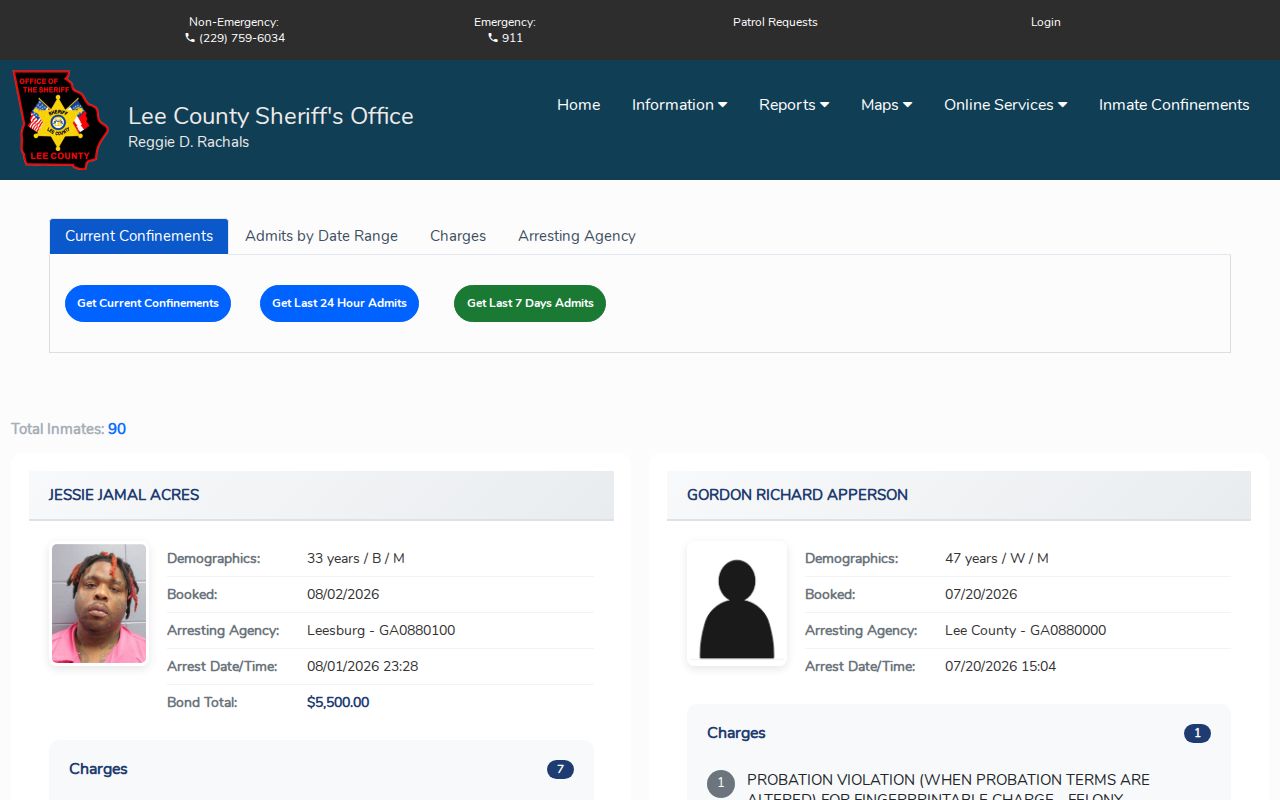The width and height of the screenshot is (1280, 800).
Task: Open the Patrol Requests link
Action: pos(775,22)
